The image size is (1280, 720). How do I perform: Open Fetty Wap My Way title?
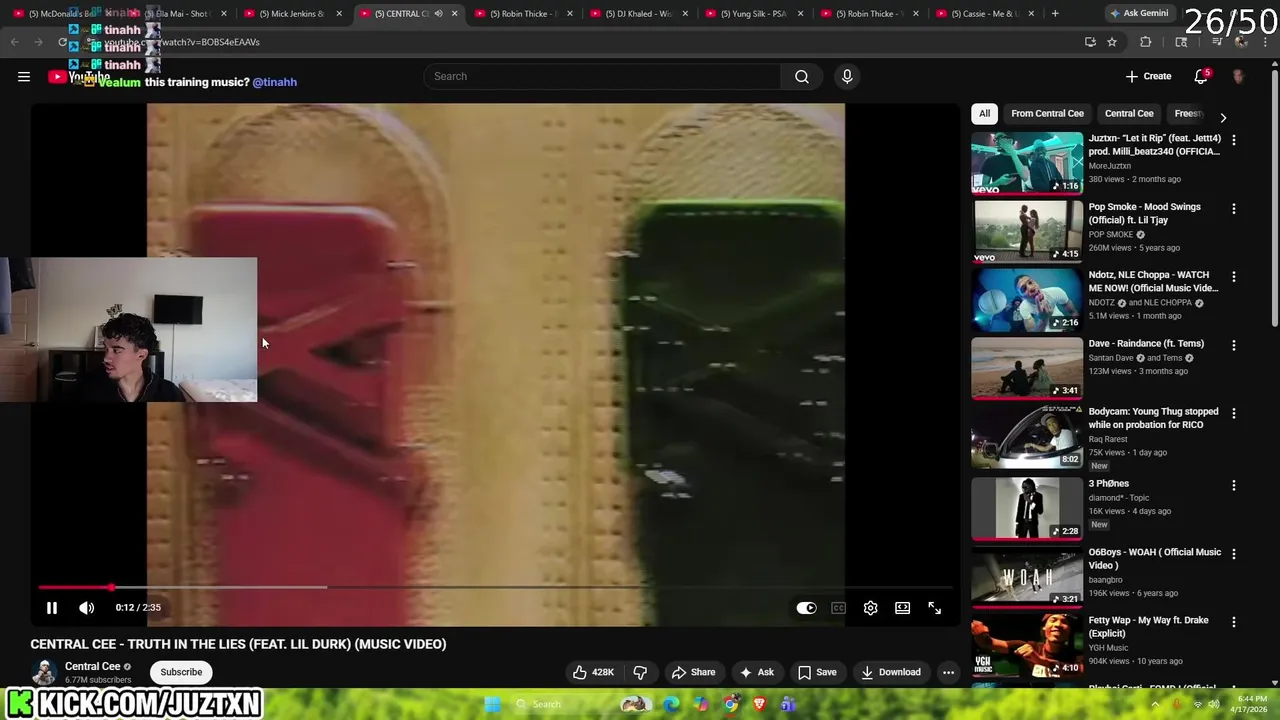point(1149,627)
